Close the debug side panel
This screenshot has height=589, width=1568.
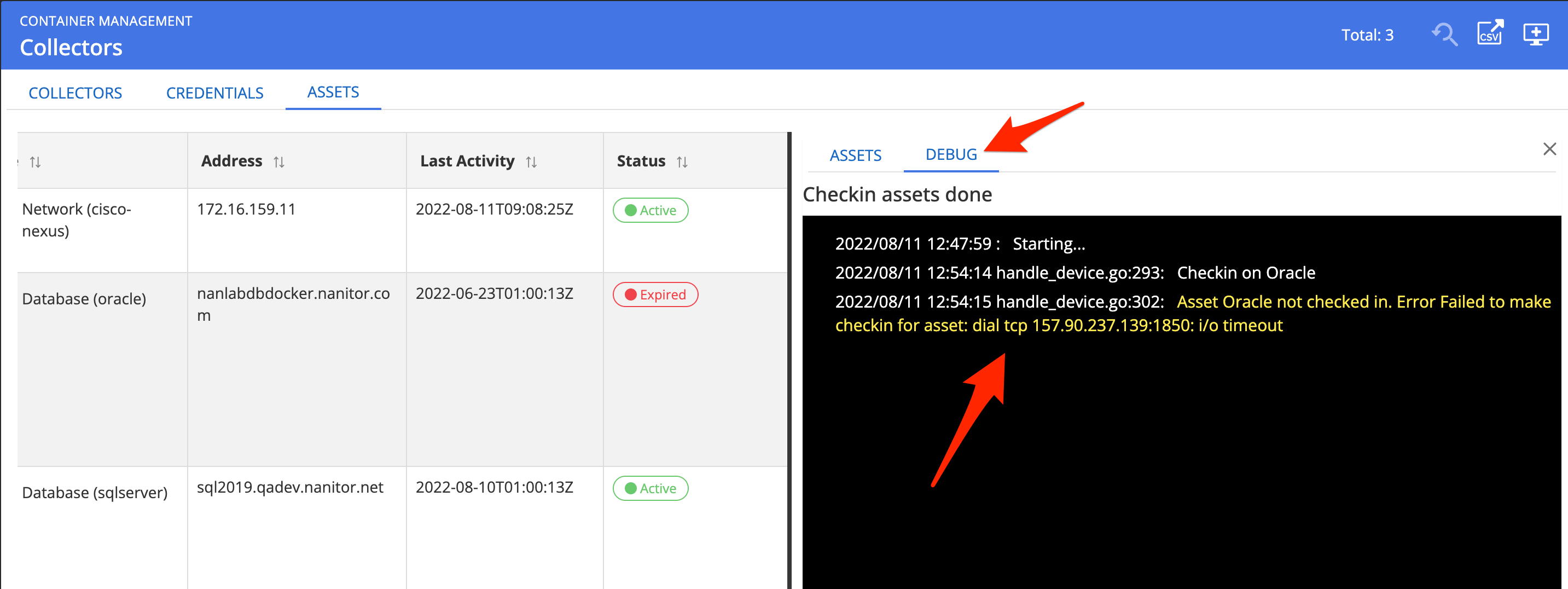(x=1549, y=149)
